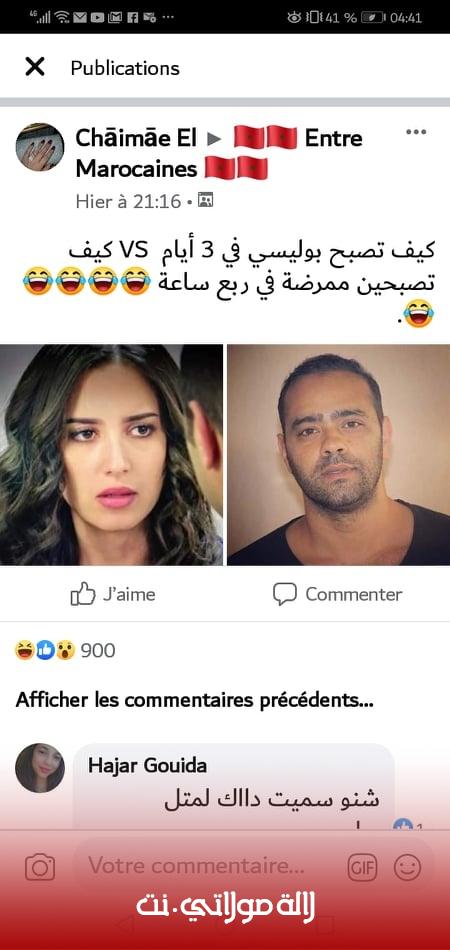Open Hajar Gouida's name link

148,765
